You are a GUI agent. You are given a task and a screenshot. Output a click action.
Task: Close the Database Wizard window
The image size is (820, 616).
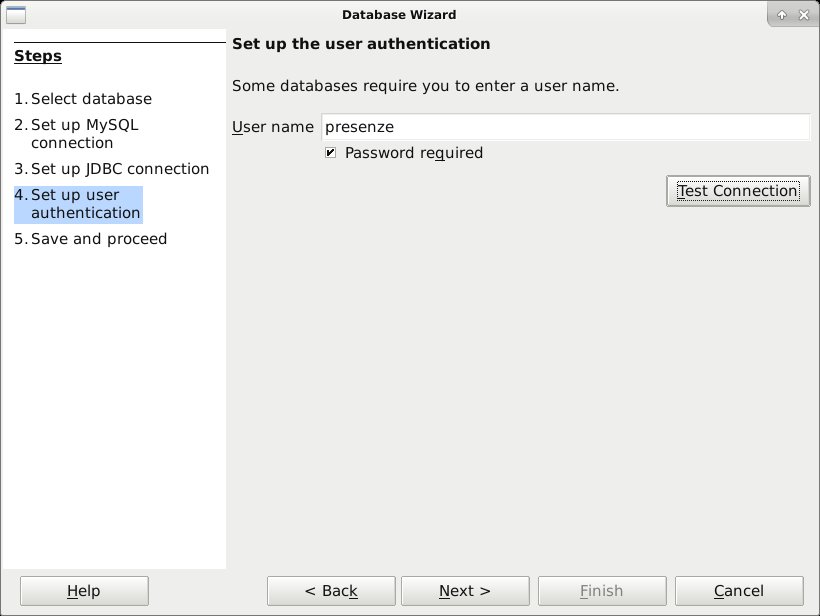point(803,14)
